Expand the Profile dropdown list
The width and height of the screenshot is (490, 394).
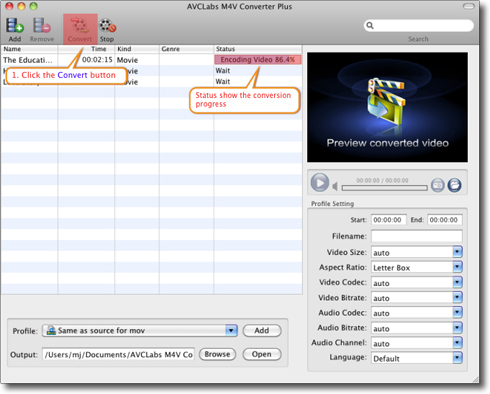pyautogui.click(x=231, y=330)
